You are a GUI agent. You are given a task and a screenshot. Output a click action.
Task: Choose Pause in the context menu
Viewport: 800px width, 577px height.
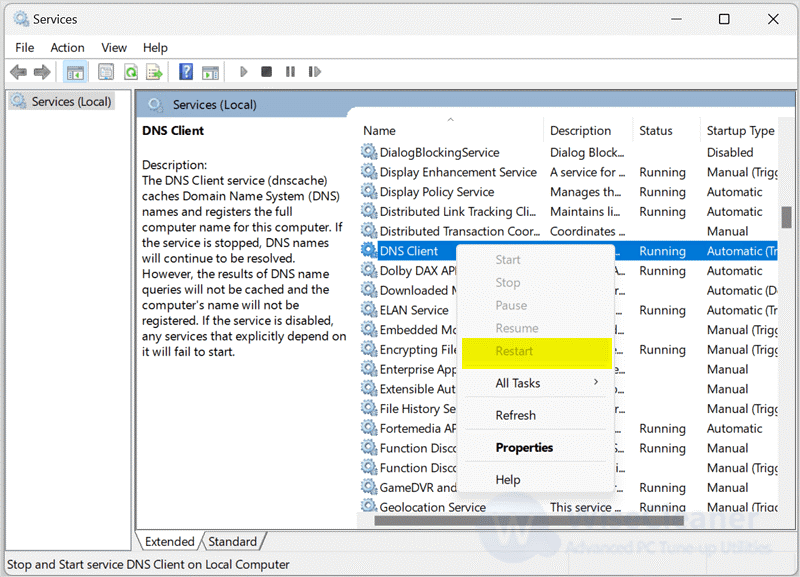tap(537, 306)
